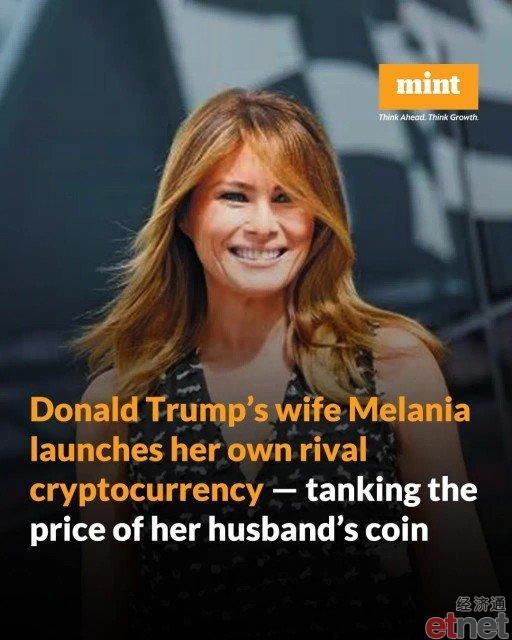Click the 经济通 Chinese text watermark
512x640 pixels.
click(480, 604)
